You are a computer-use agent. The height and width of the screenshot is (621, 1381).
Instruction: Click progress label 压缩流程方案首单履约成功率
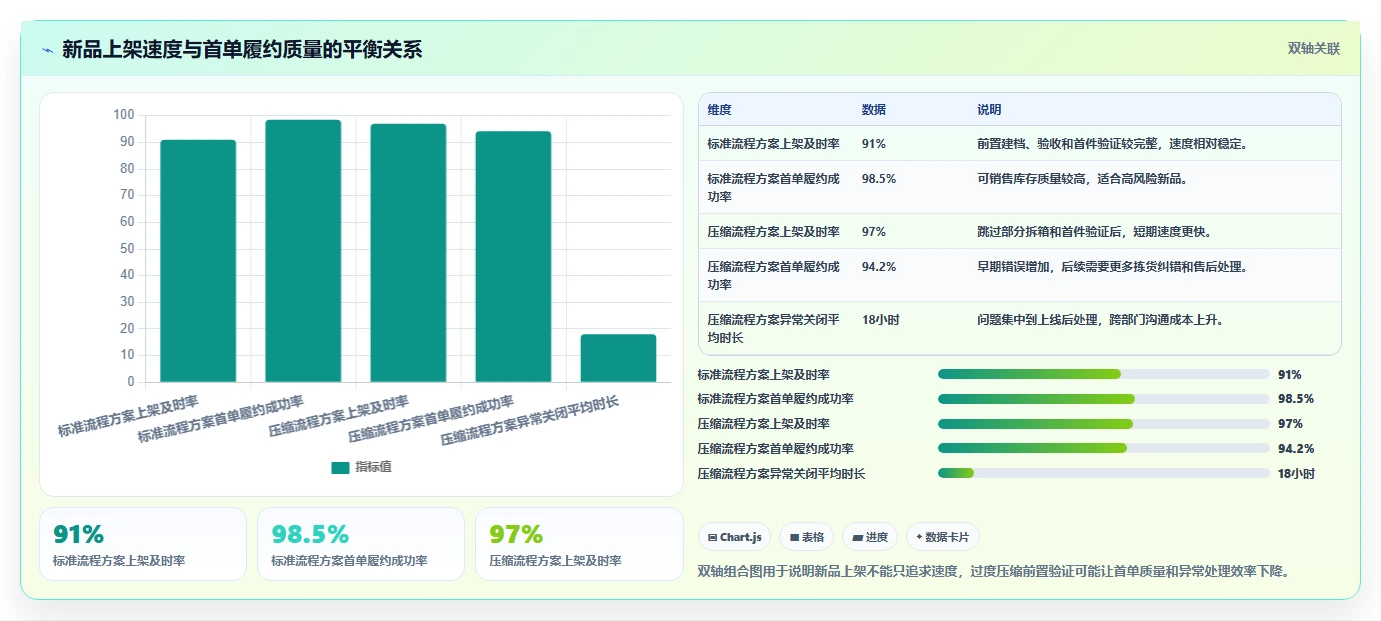coord(775,448)
